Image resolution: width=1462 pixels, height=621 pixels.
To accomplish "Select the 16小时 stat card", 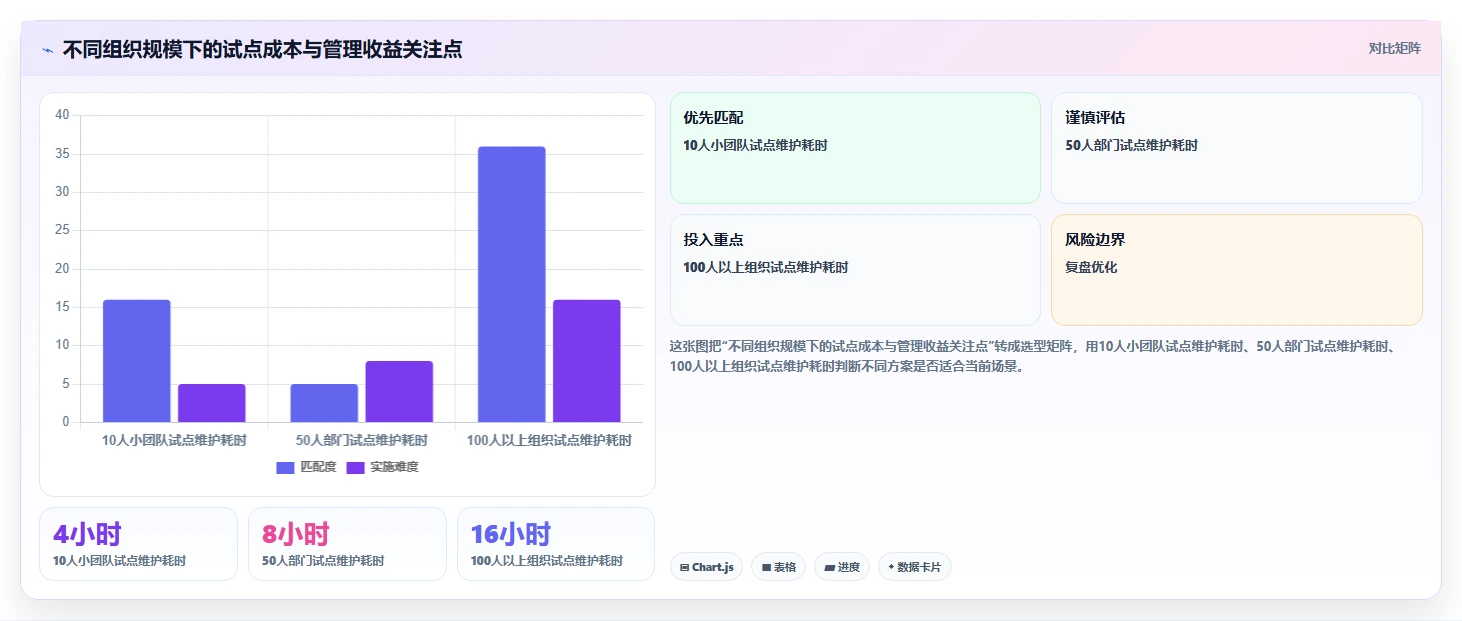I will 556,544.
